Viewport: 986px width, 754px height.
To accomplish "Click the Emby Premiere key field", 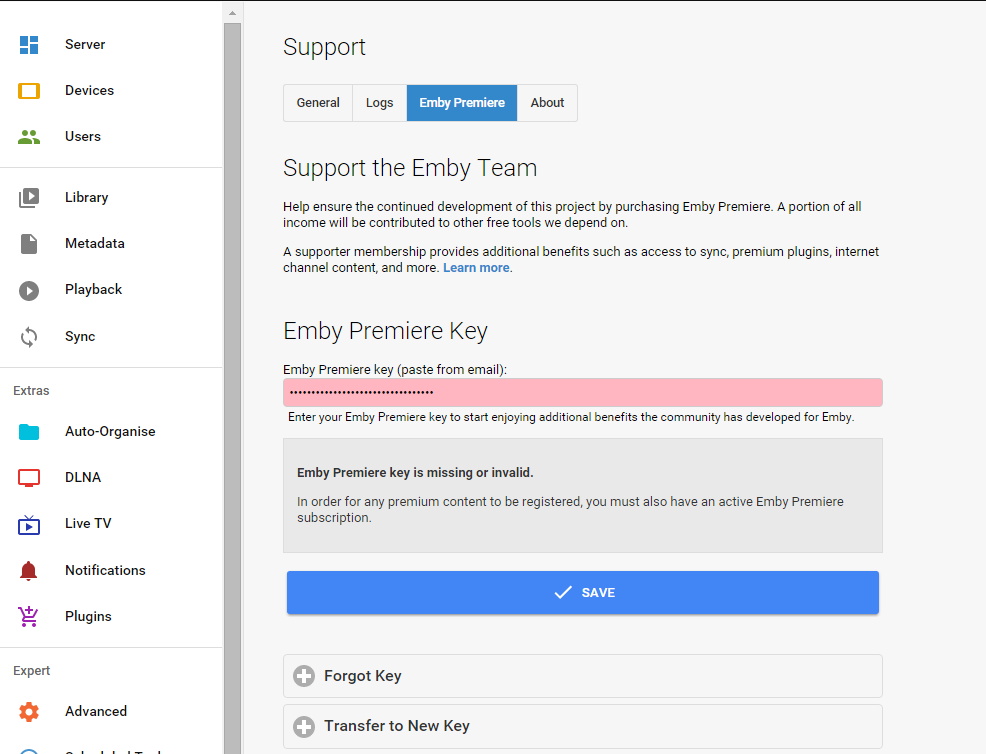I will point(582,392).
